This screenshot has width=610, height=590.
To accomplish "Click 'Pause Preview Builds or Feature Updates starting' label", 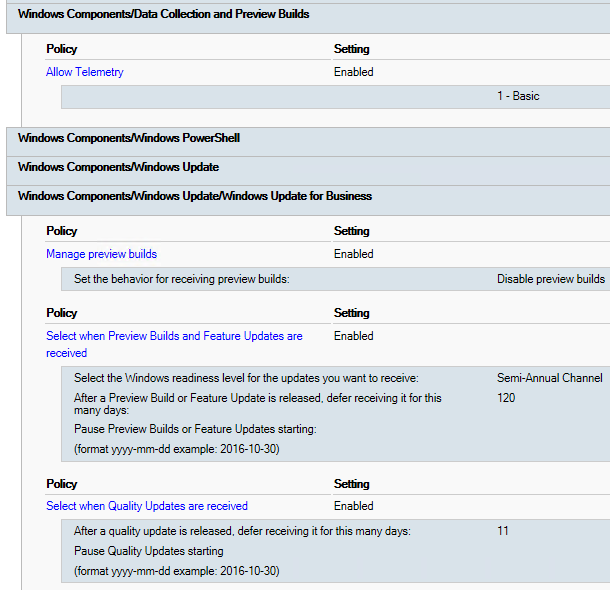I will coord(195,429).
